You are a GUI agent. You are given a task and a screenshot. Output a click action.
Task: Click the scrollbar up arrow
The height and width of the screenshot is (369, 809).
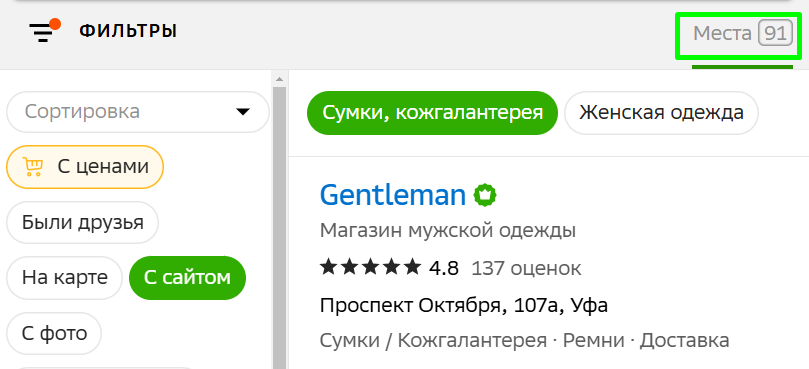279,79
